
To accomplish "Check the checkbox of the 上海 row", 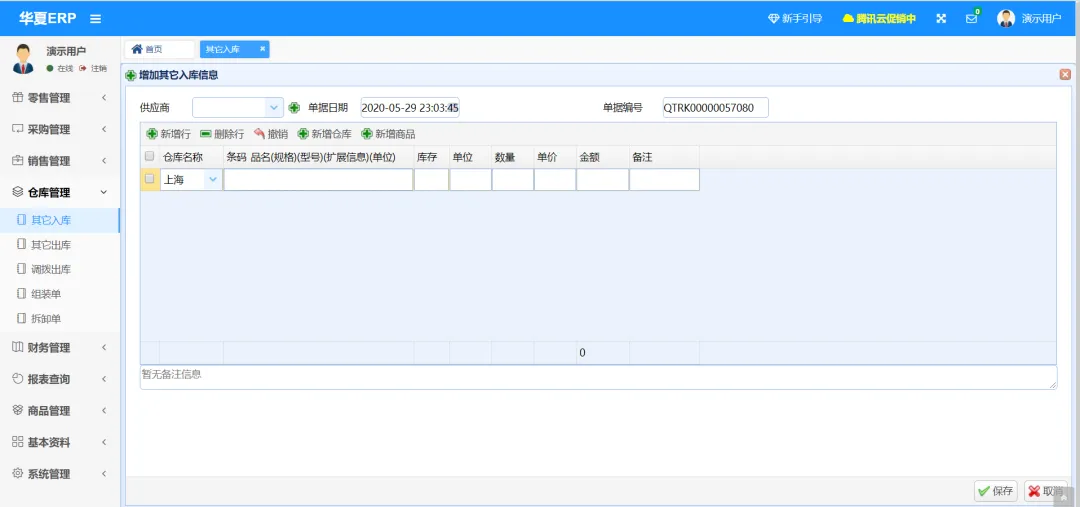I will pyautogui.click(x=149, y=179).
